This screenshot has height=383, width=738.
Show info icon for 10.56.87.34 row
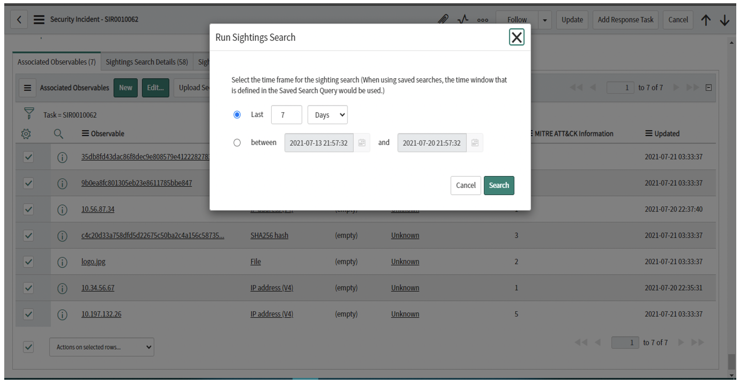click(x=62, y=210)
